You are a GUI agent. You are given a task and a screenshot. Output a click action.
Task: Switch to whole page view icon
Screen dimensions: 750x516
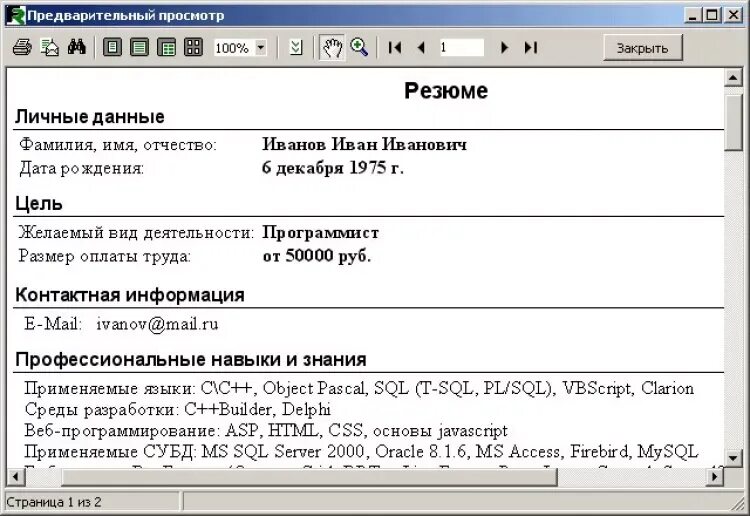(112, 47)
